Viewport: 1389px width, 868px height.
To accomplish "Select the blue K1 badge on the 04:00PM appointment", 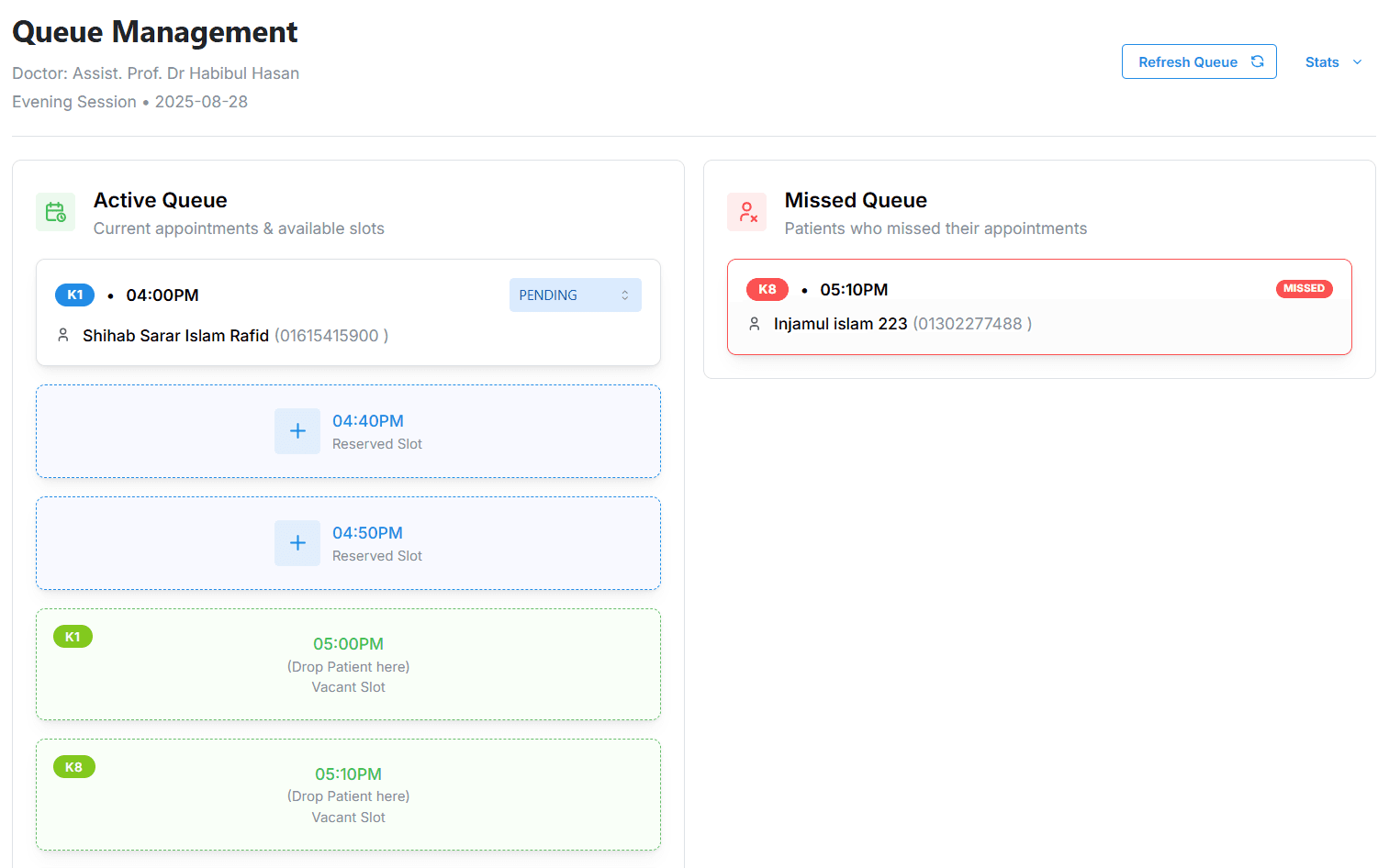I will (x=74, y=295).
